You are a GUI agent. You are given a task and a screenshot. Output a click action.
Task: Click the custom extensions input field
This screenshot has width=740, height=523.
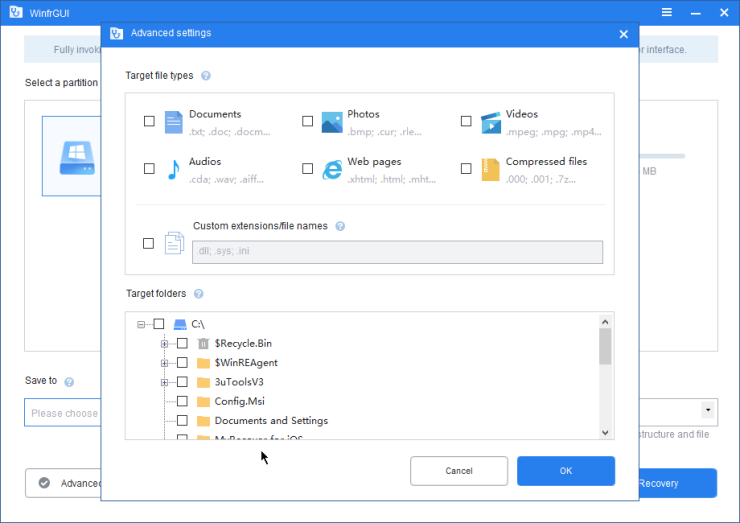397,252
